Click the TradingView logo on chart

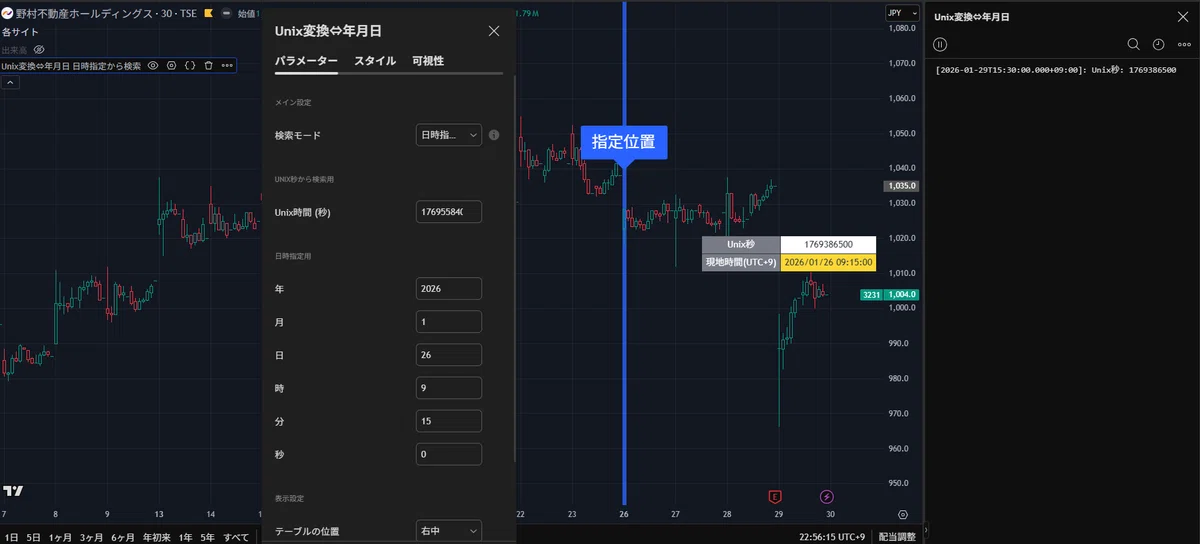point(13,491)
